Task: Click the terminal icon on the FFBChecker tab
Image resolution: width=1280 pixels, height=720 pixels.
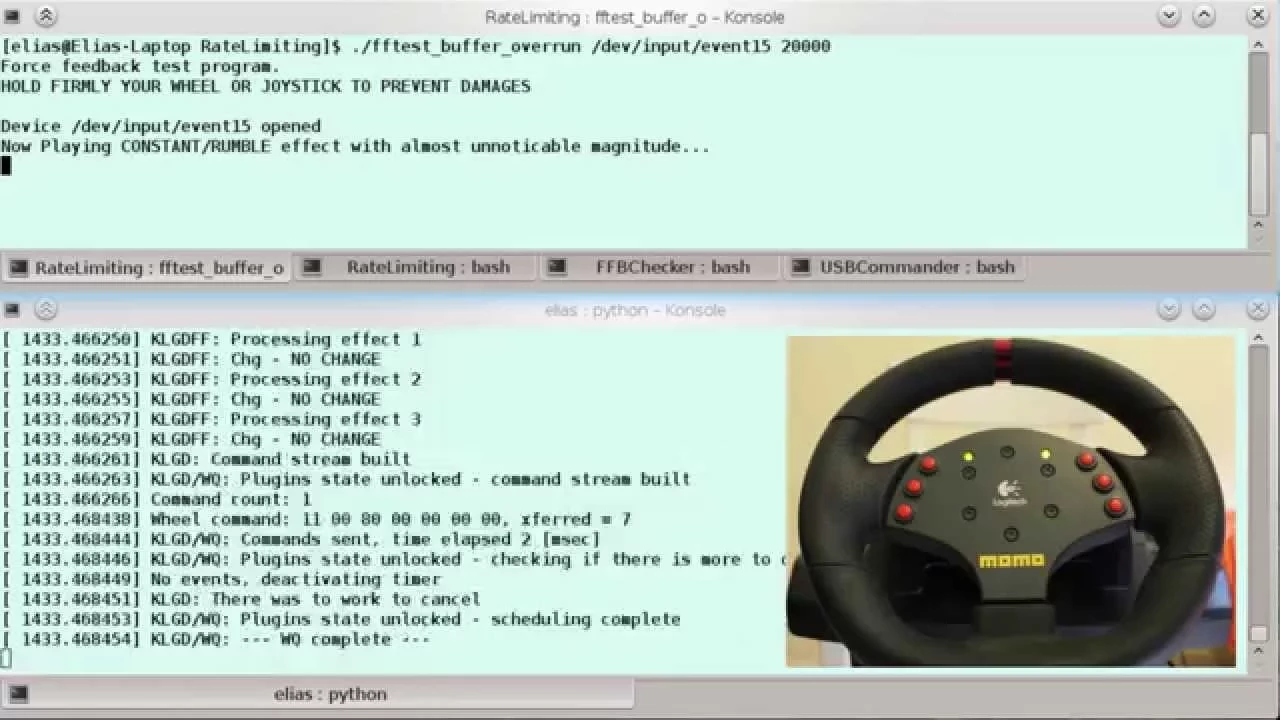Action: coord(557,267)
